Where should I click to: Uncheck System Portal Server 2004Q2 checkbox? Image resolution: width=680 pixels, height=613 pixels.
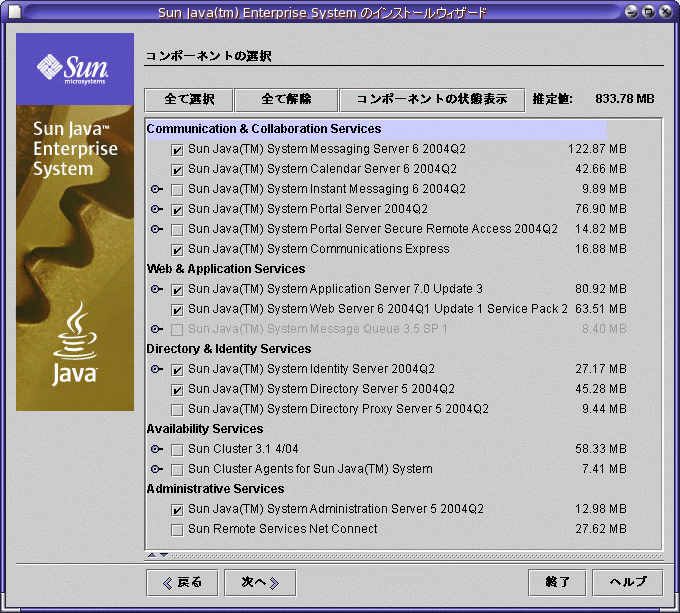[x=177, y=210]
